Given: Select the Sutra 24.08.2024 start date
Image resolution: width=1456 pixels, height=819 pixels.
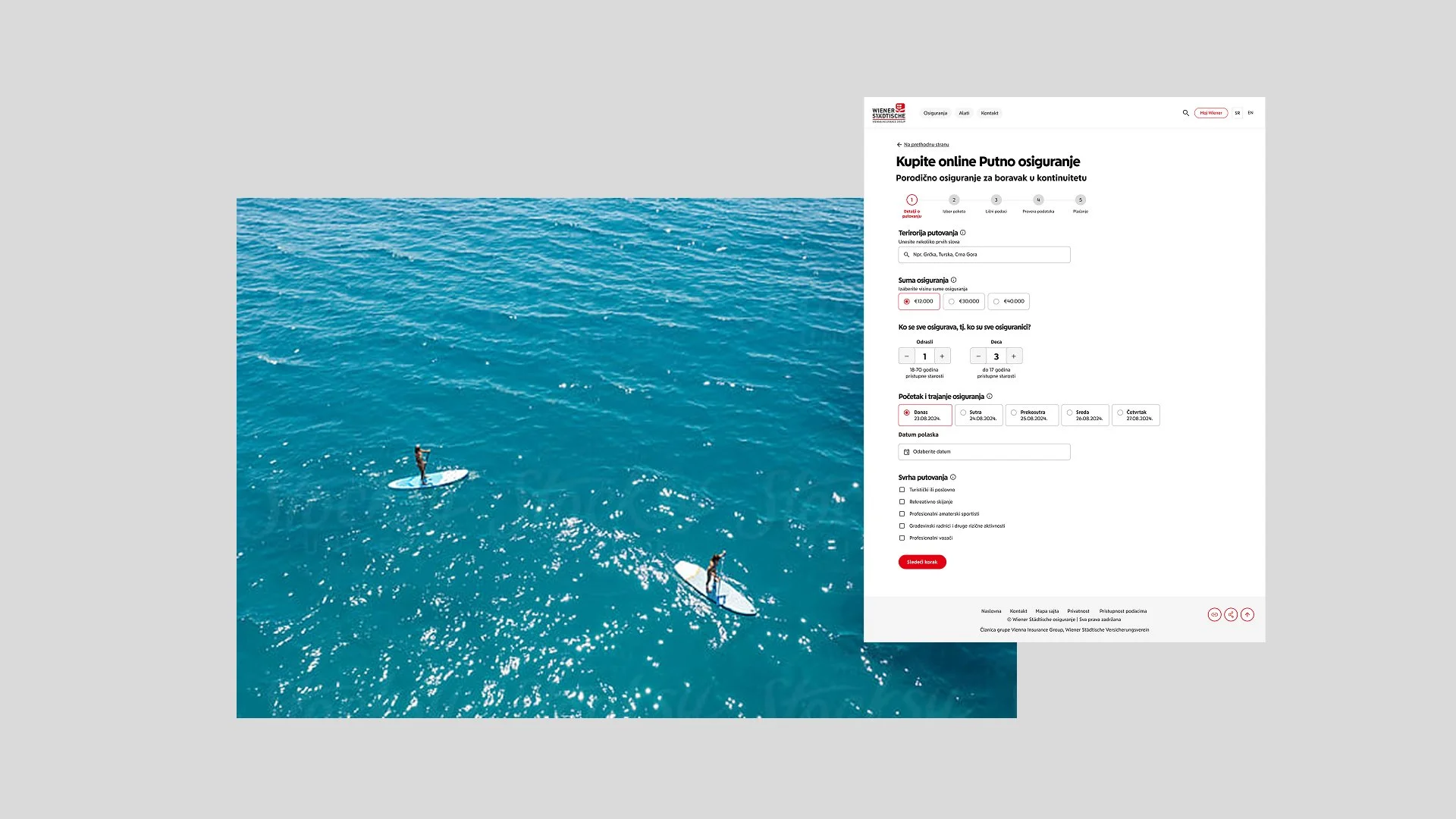Looking at the screenshot, I should pos(978,415).
